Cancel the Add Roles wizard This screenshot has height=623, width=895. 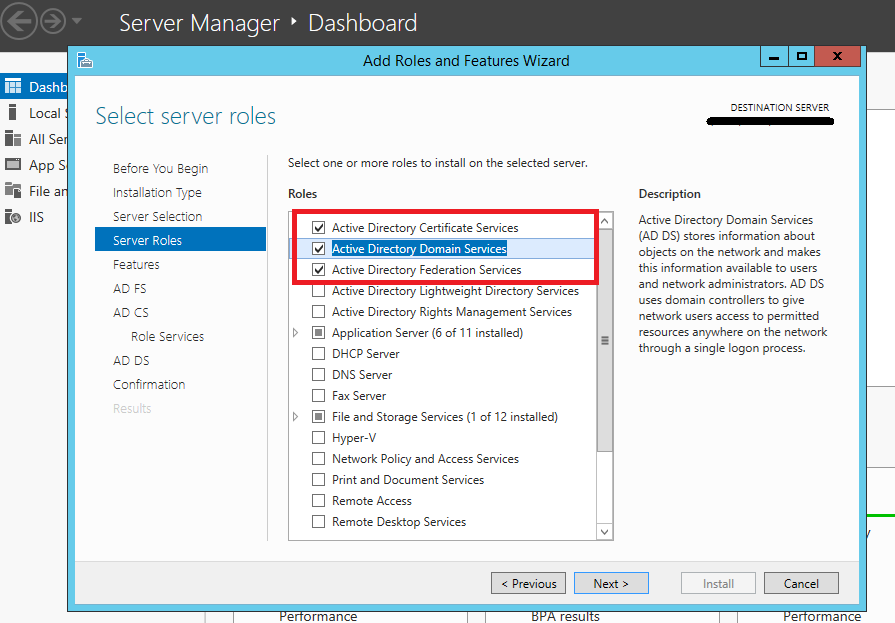point(801,584)
